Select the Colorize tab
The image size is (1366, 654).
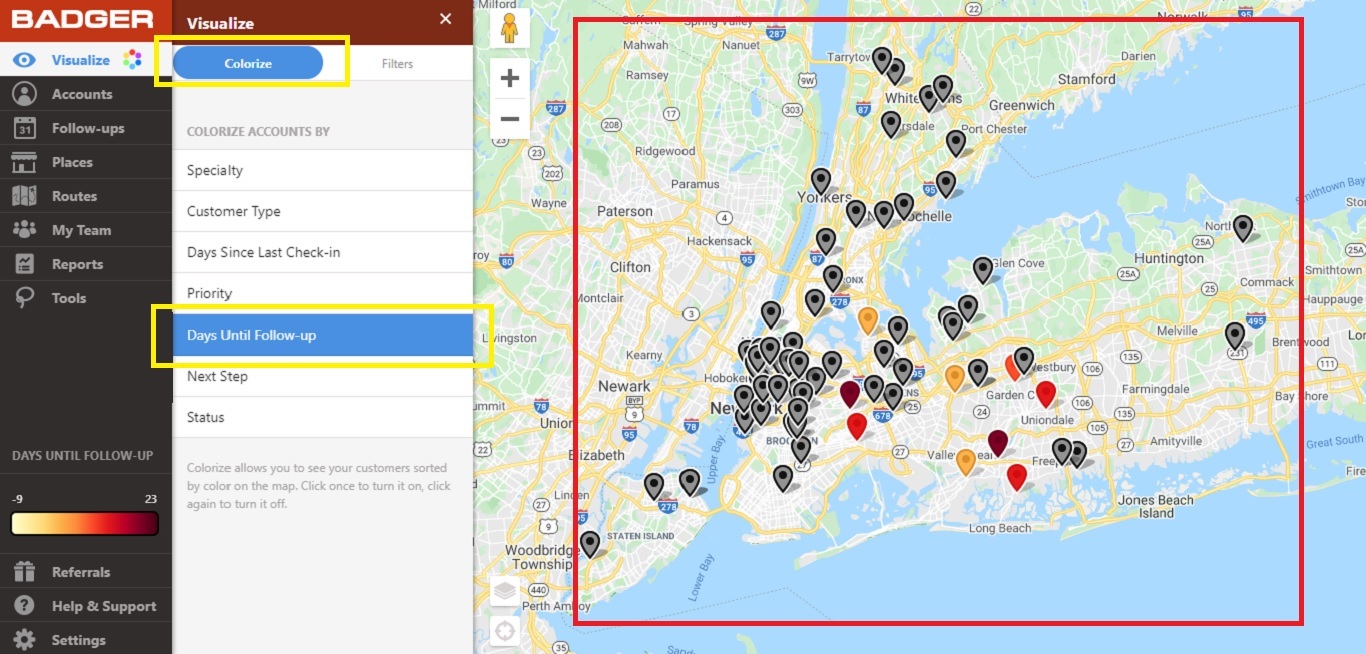pyautogui.click(x=247, y=62)
